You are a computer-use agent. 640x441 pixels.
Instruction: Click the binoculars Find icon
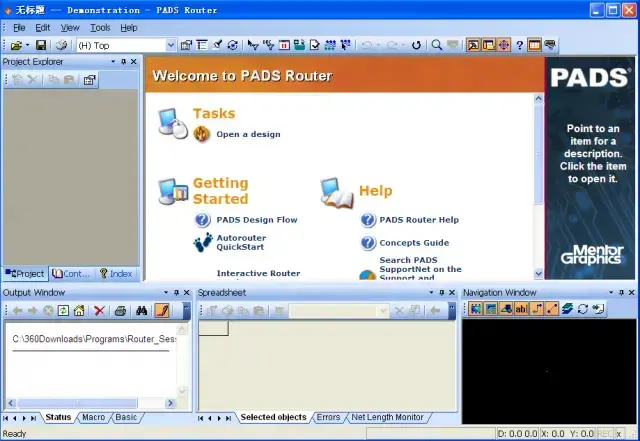coord(142,311)
